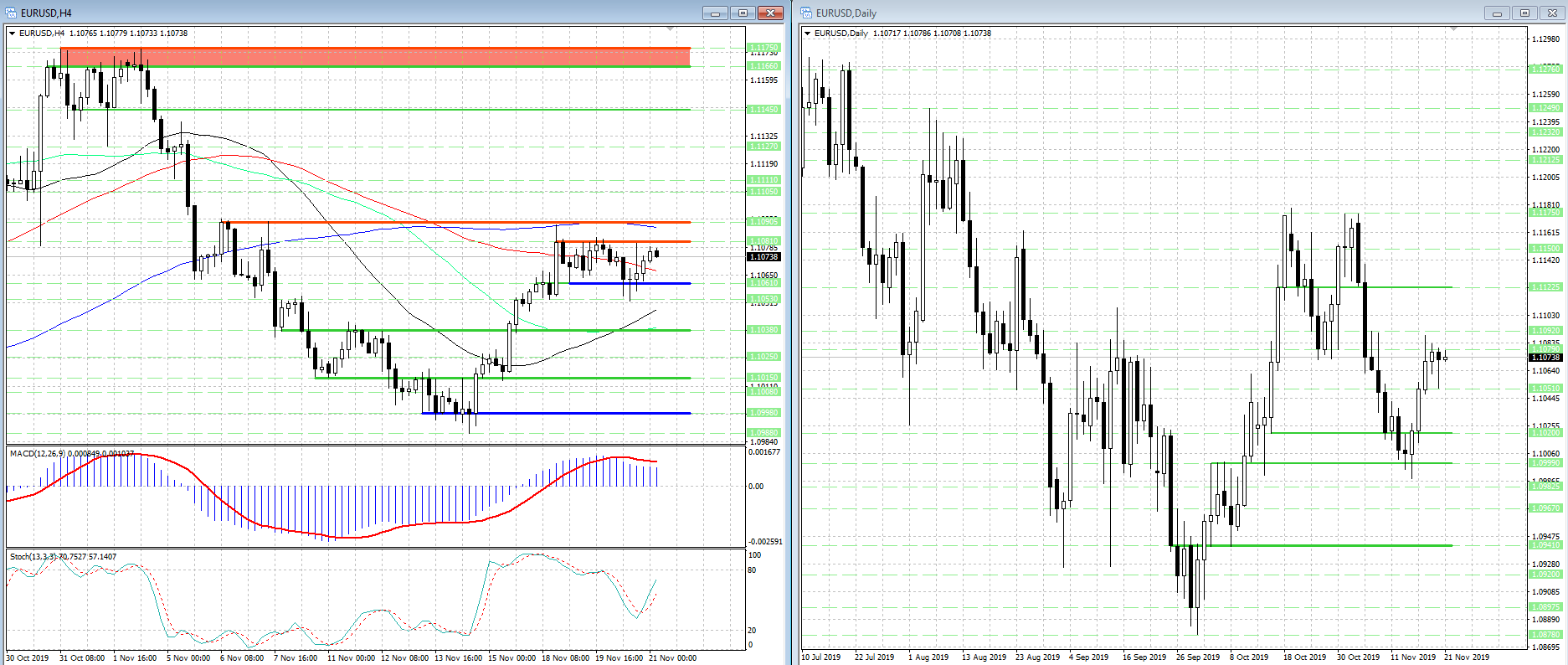Click the green 1.09410 level label on the Daily chart
This screenshot has width=1568, height=665.
1545,545
